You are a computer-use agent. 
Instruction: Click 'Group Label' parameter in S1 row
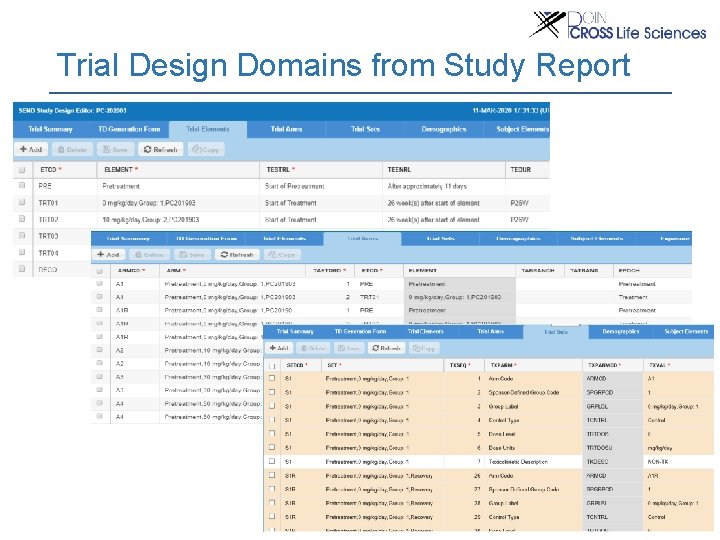503,406
